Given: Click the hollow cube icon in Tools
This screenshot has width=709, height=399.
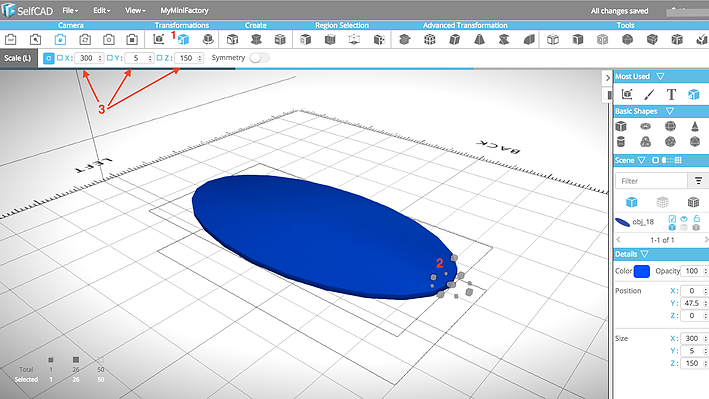Looking at the screenshot, I should pyautogui.click(x=553, y=39).
